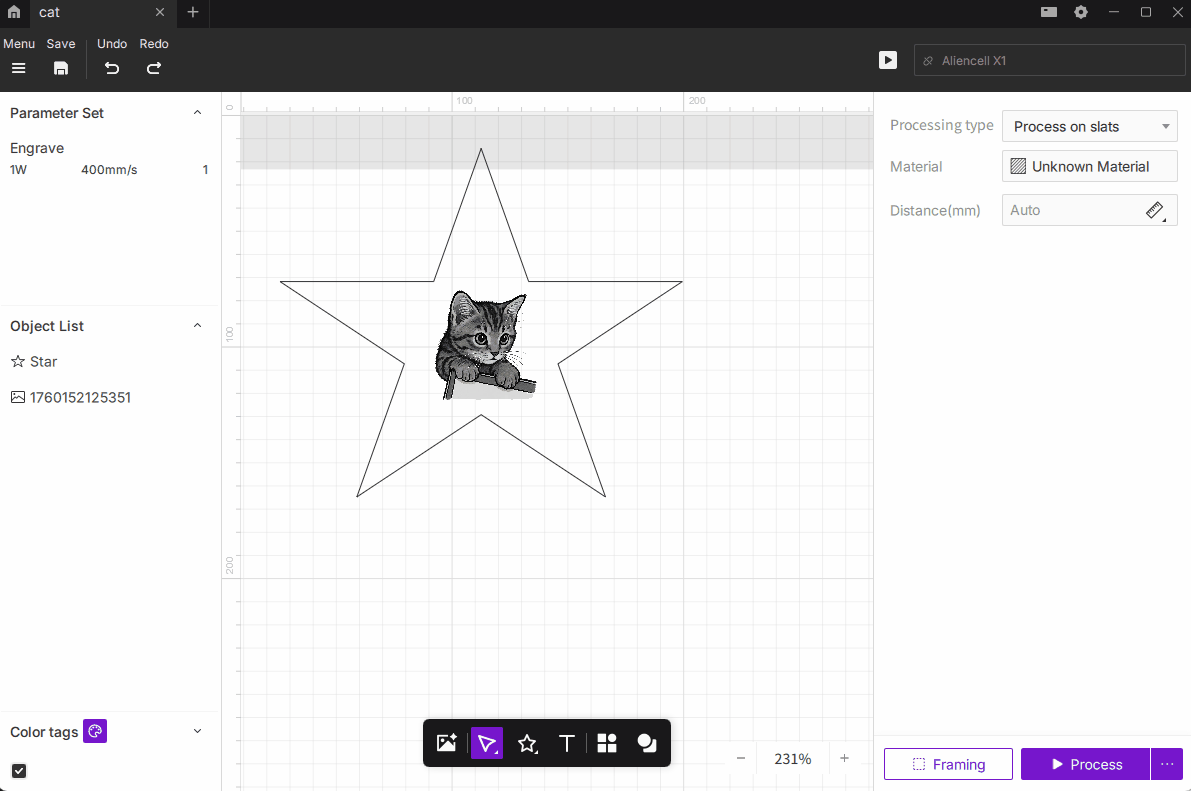This screenshot has height=791, width=1191.
Task: Start the job with Process button
Action: (1085, 764)
